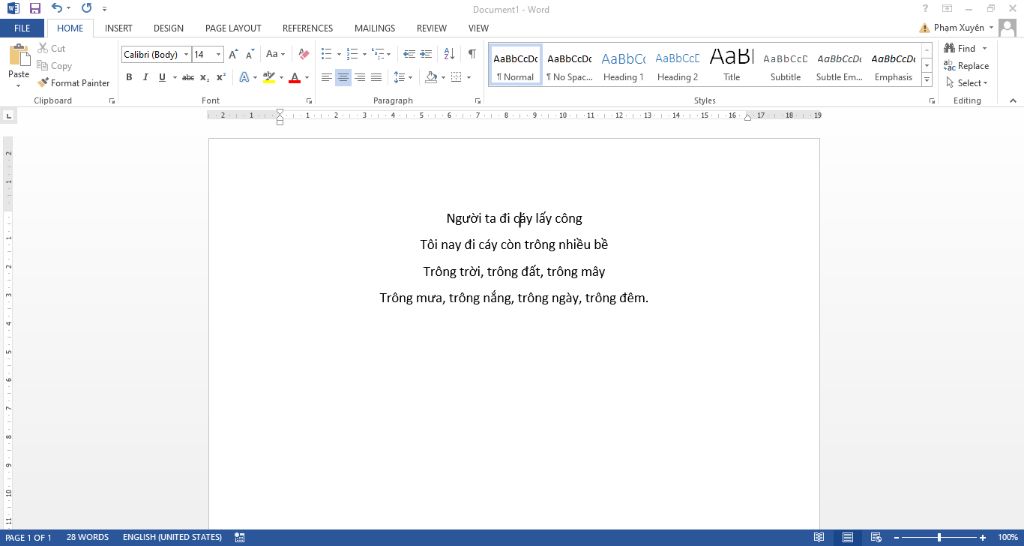
Task: Open the font name dropdown
Action: (187, 55)
